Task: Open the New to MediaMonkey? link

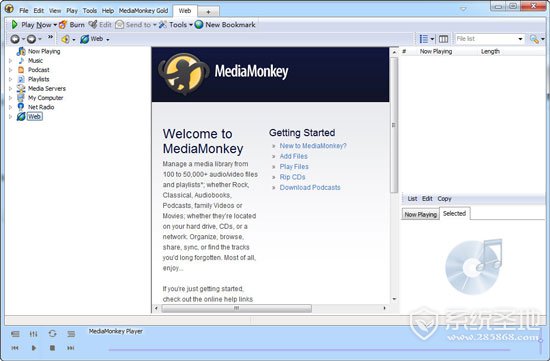Action: point(313,146)
